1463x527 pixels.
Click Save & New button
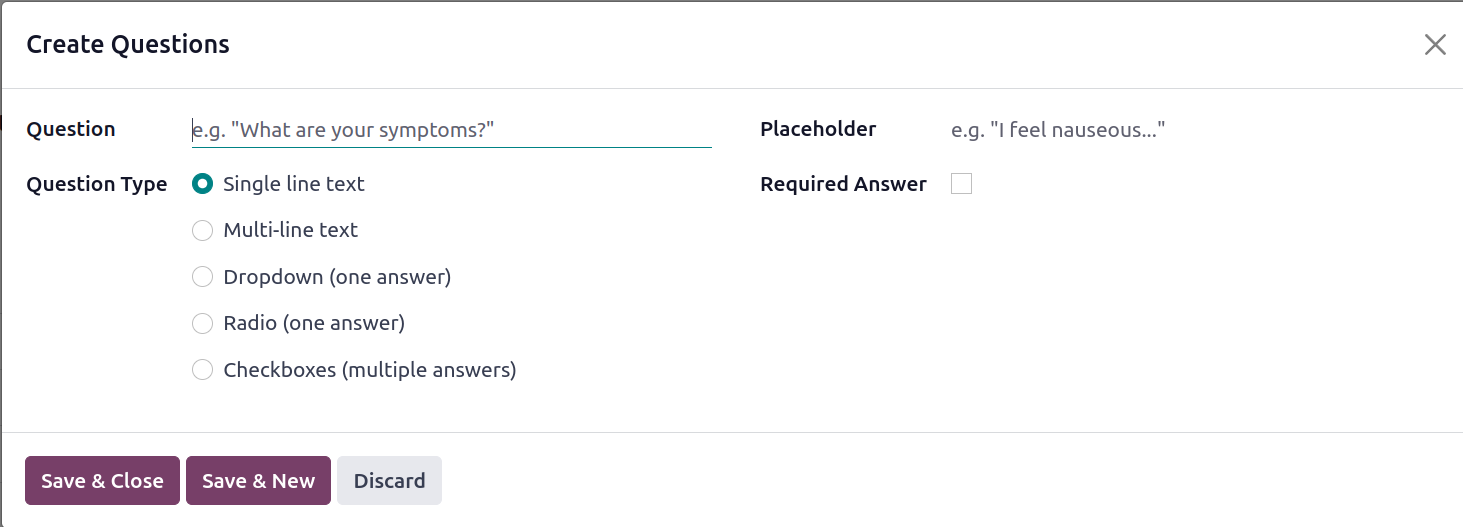pyautogui.click(x=258, y=481)
